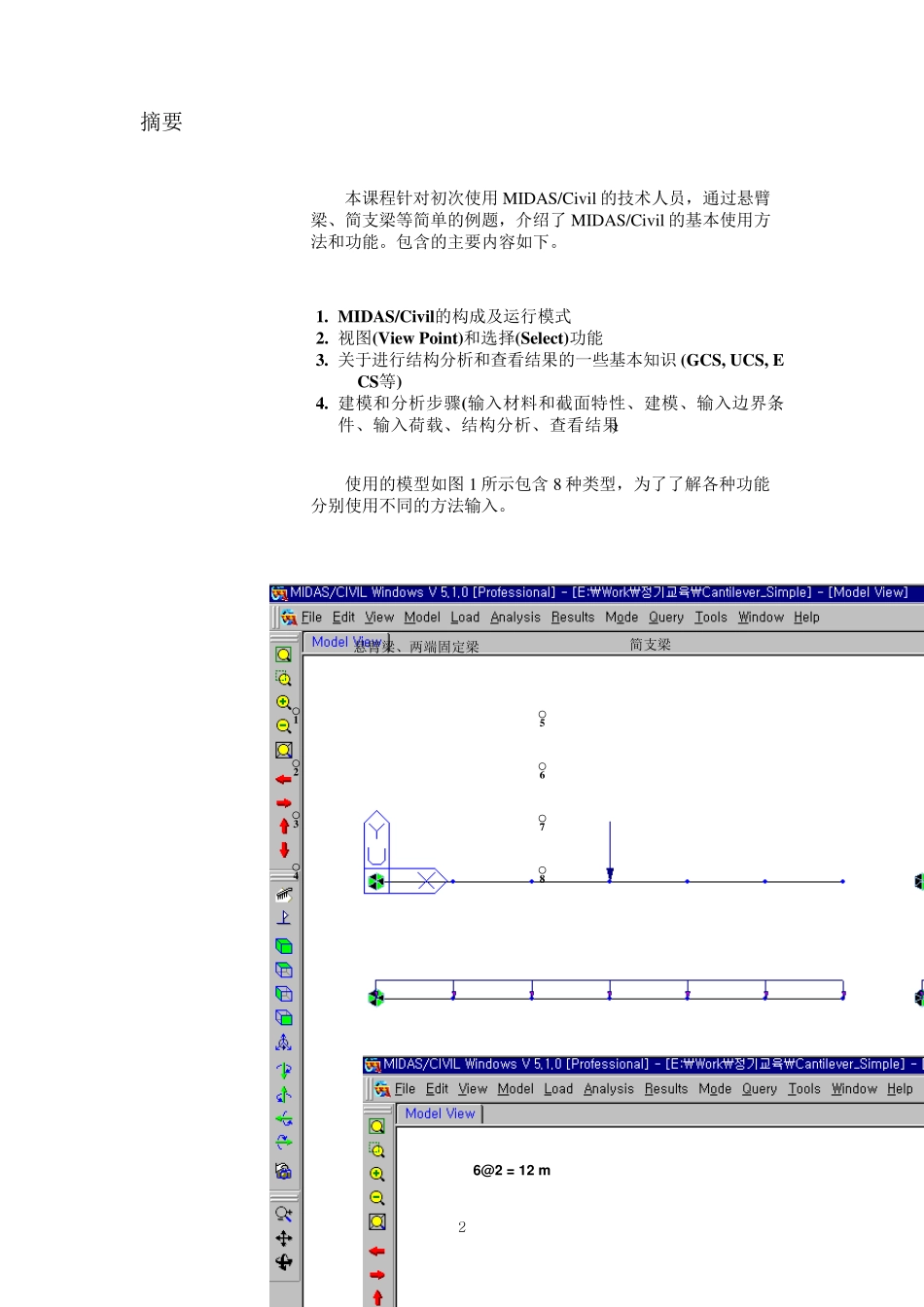
Task: Rotate view downward with green down-arrow icon
Action: [283, 1071]
